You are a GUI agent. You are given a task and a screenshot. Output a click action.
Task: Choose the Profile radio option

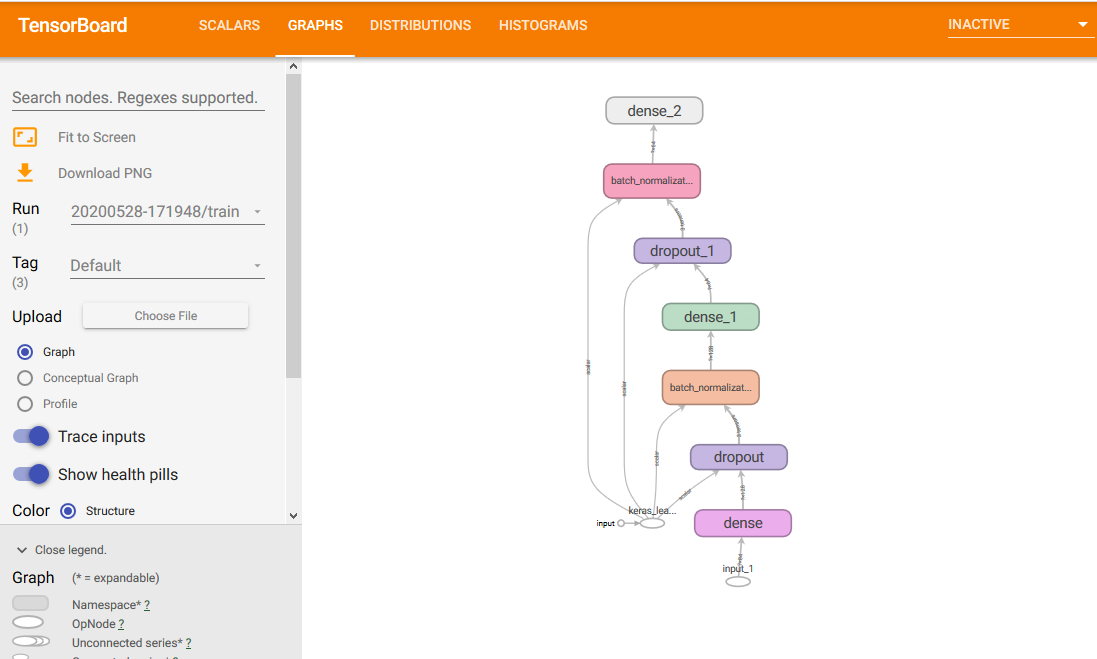[x=26, y=404]
